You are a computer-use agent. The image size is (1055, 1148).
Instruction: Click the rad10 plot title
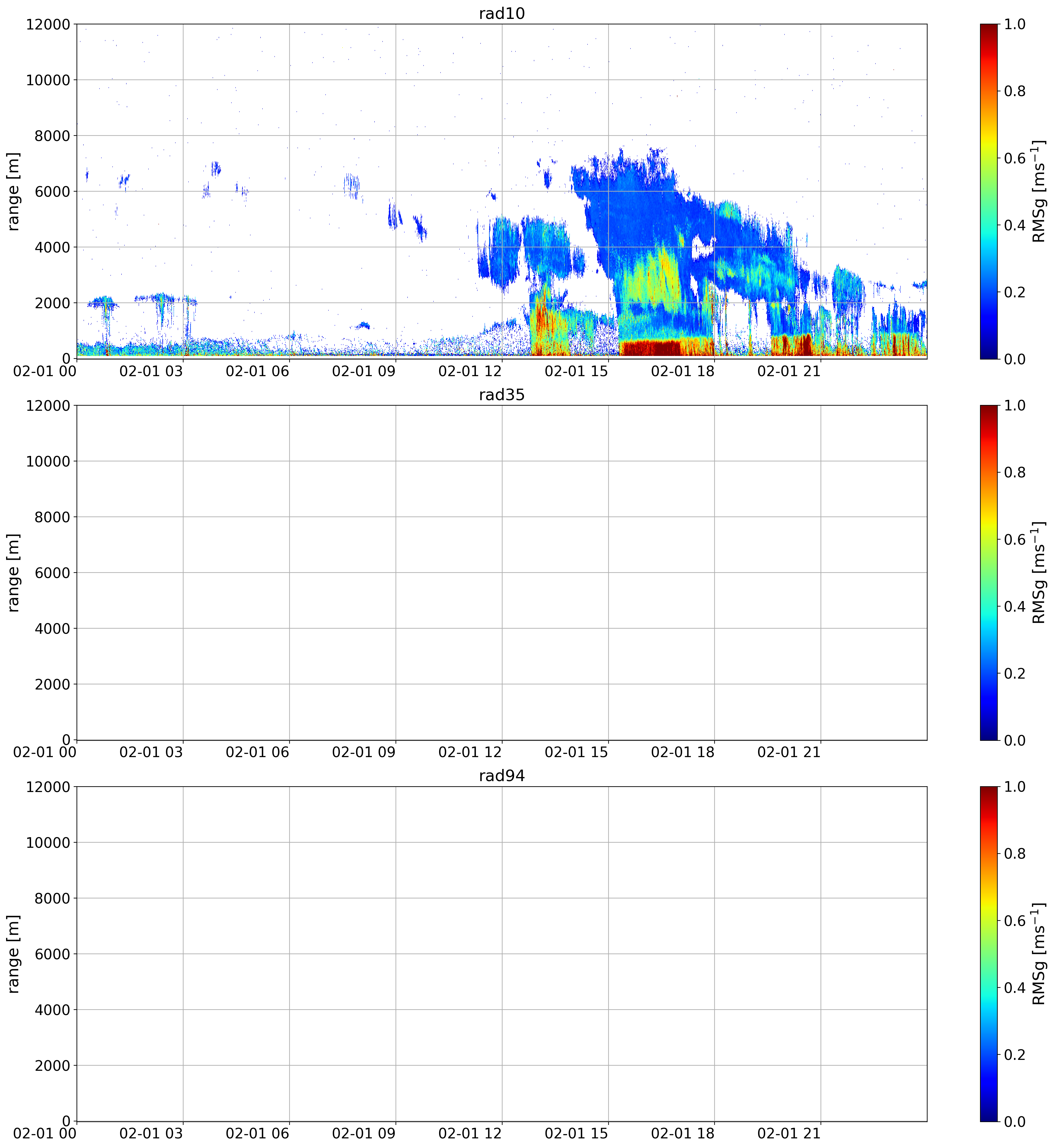point(501,13)
